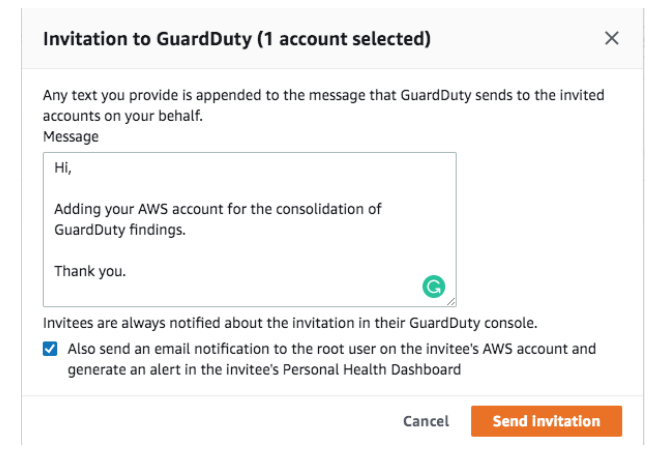Viewport: 672px width, 469px height.
Task: Click the Cancel button
Action: [426, 421]
